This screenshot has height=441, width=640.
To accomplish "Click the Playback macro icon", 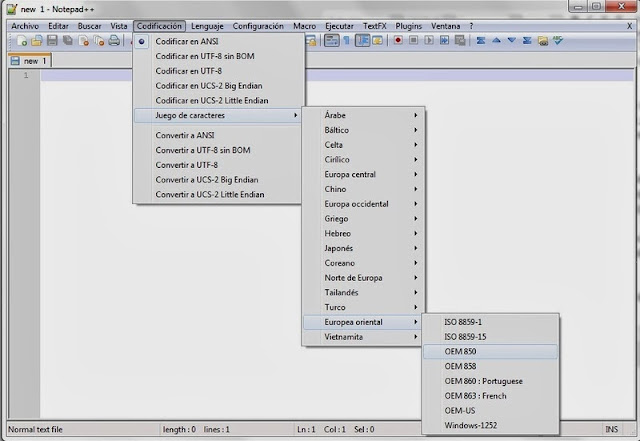I will point(429,40).
